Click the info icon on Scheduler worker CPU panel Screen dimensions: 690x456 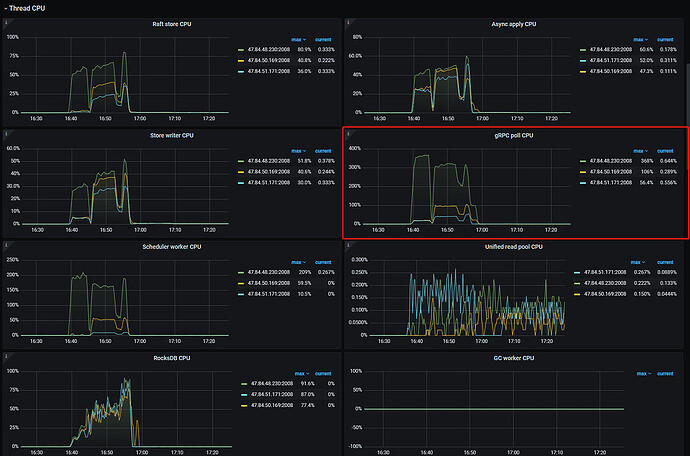(6, 245)
